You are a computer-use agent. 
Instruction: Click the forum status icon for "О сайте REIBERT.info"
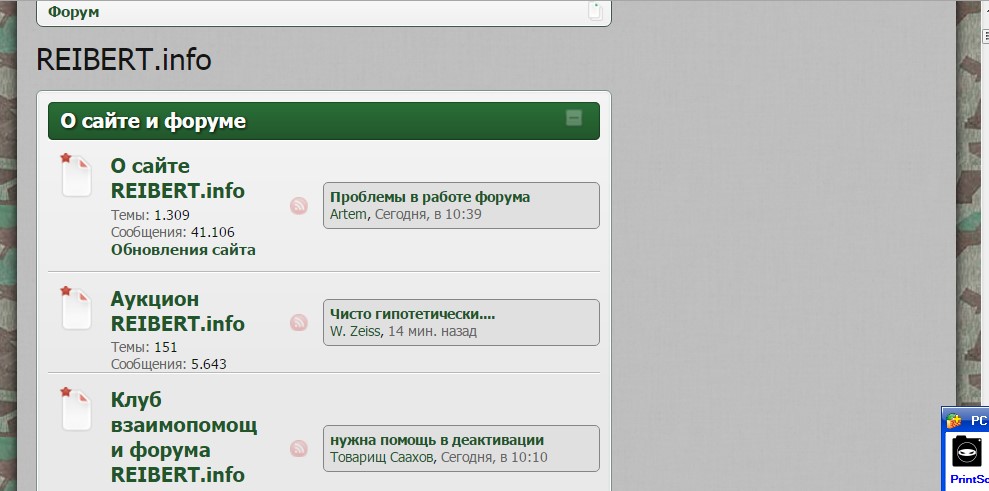(x=76, y=175)
